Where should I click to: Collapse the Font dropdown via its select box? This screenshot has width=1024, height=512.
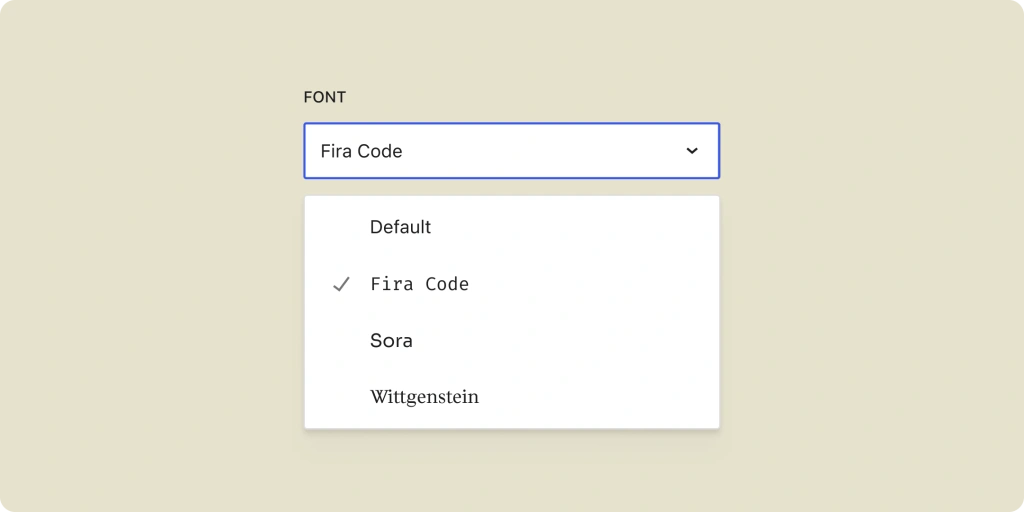pos(511,151)
